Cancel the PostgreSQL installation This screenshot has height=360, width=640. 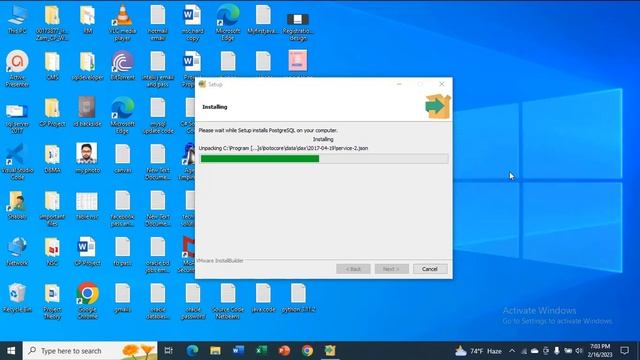[x=430, y=269]
